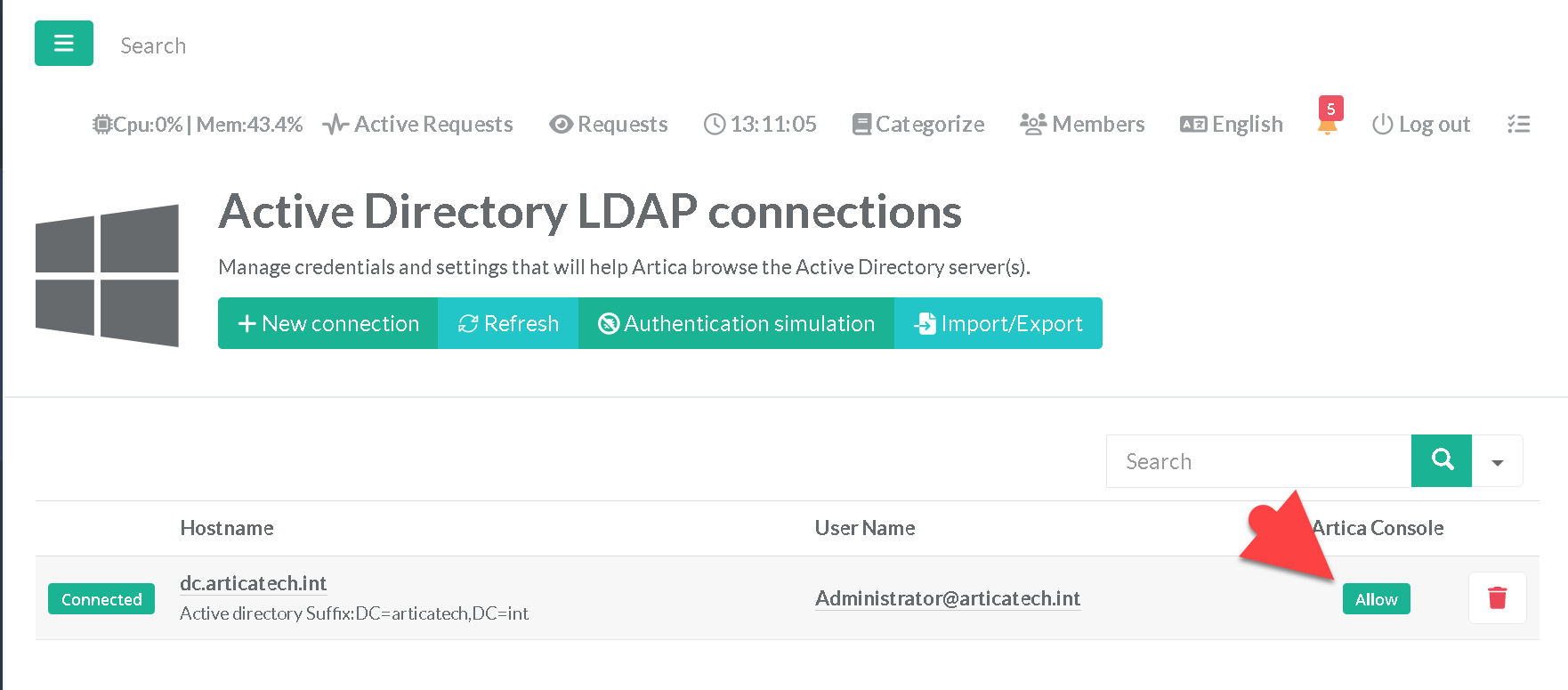Go to Members in top menu
The width and height of the screenshot is (1568, 690).
click(x=1082, y=125)
